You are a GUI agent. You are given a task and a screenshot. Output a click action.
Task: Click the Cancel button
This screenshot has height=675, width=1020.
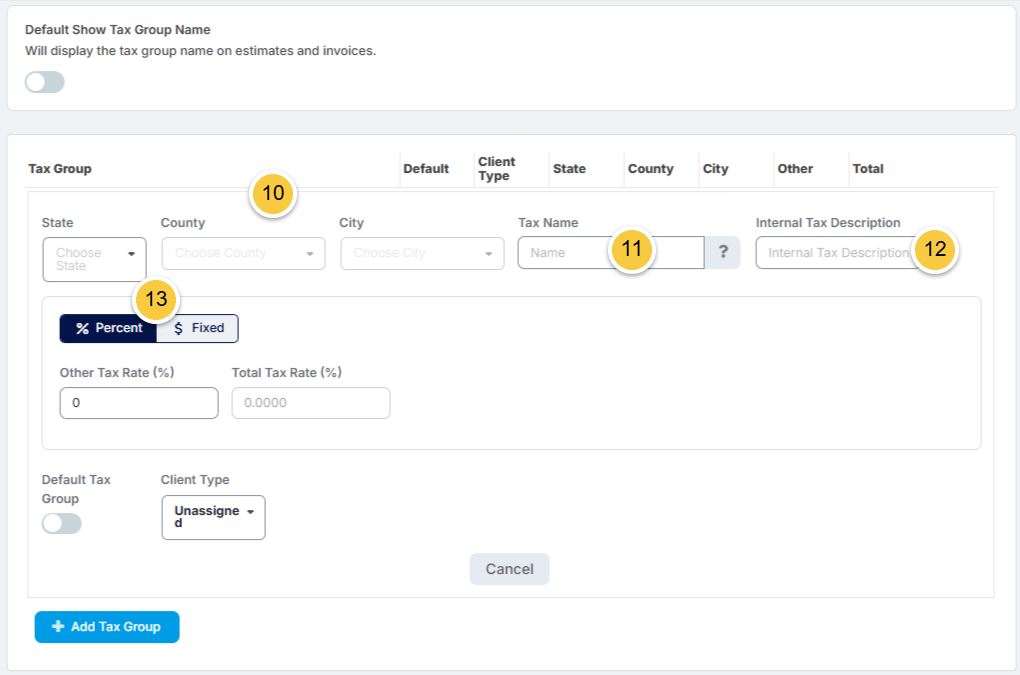coord(509,569)
